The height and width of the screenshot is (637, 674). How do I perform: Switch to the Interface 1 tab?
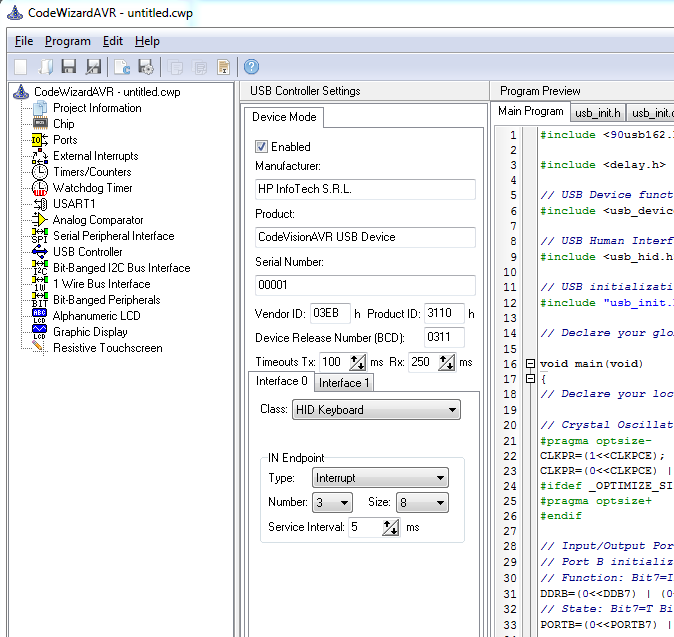coord(344,383)
